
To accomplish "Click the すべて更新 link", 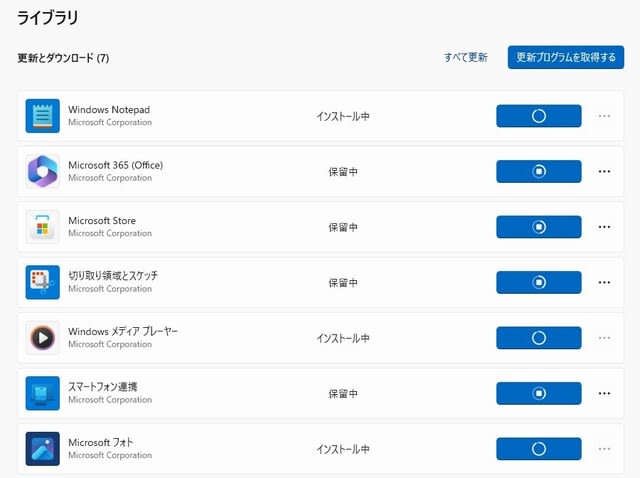I will point(466,57).
